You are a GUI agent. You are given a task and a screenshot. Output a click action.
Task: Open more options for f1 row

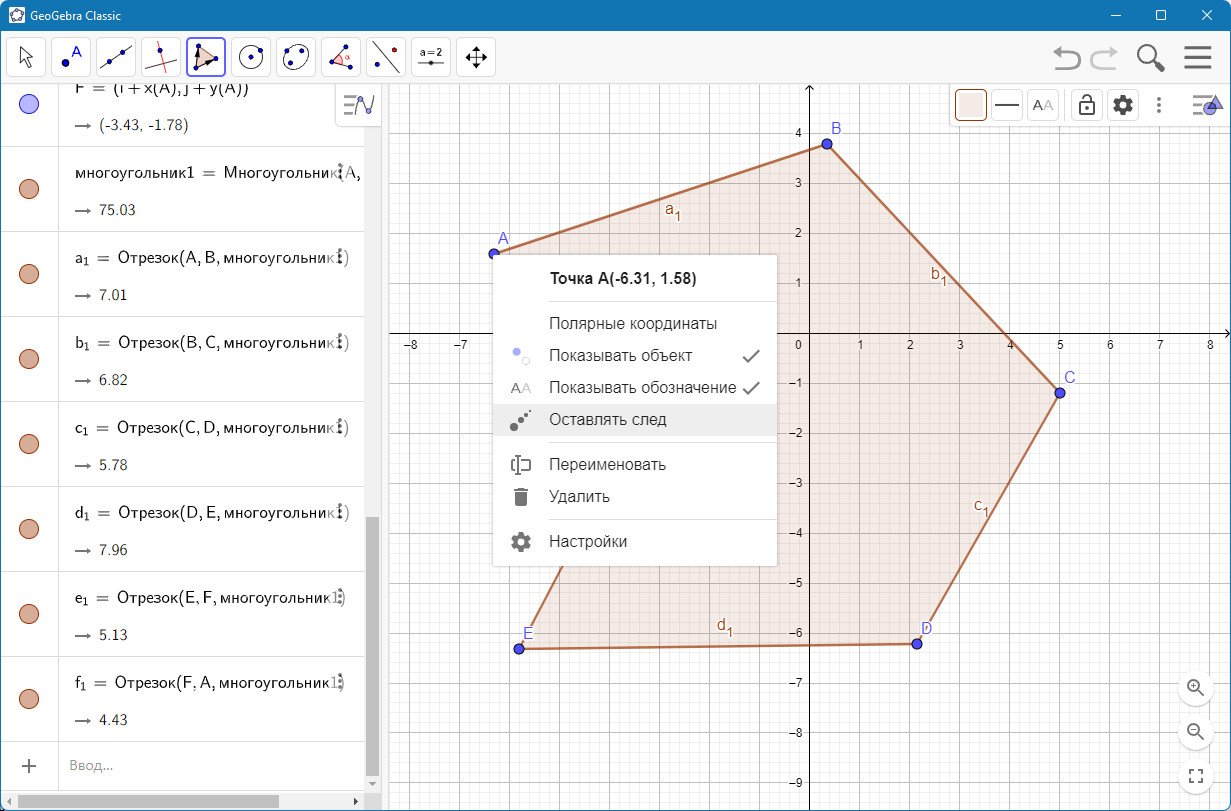tap(341, 682)
